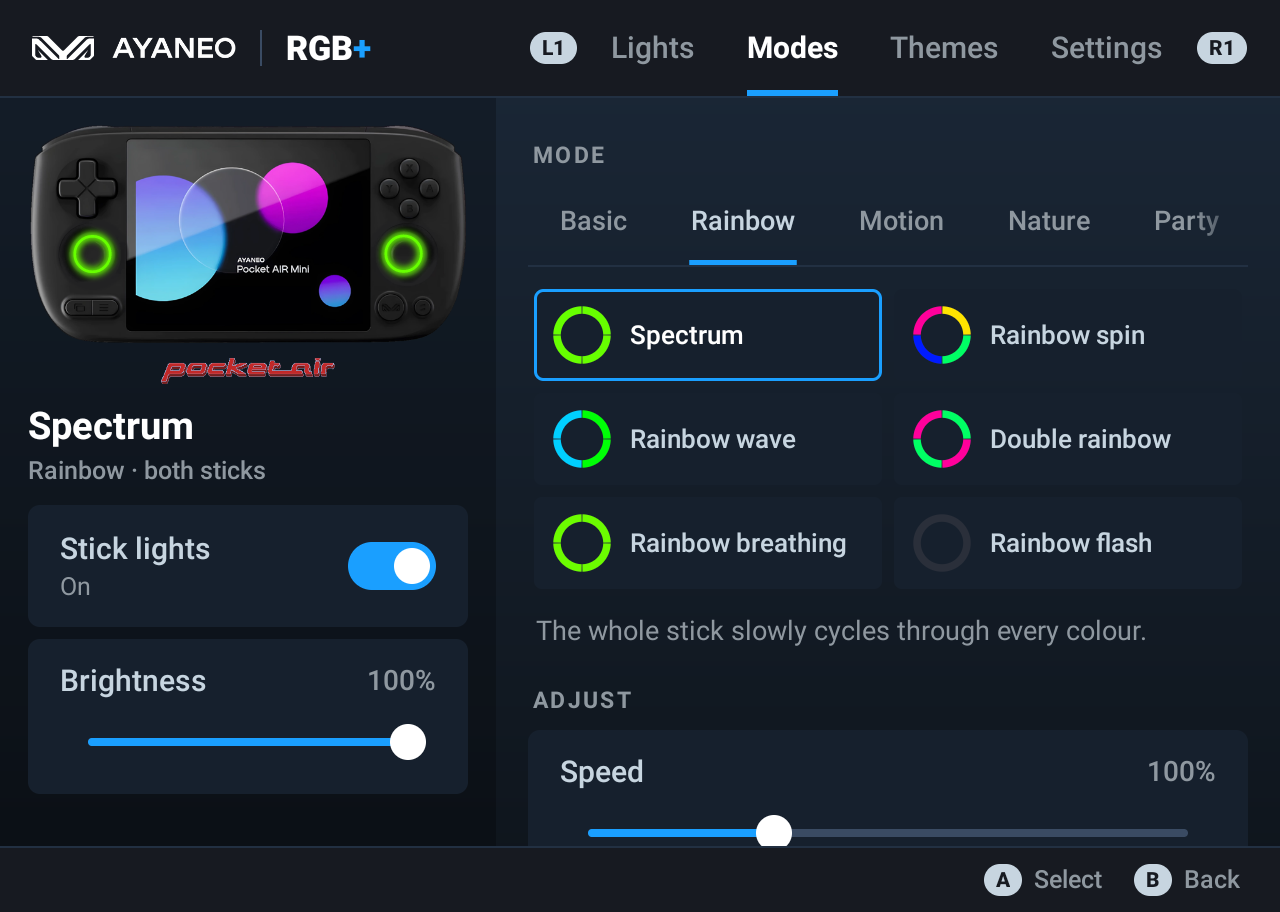Pick the Rainbow wave mode

click(x=708, y=439)
